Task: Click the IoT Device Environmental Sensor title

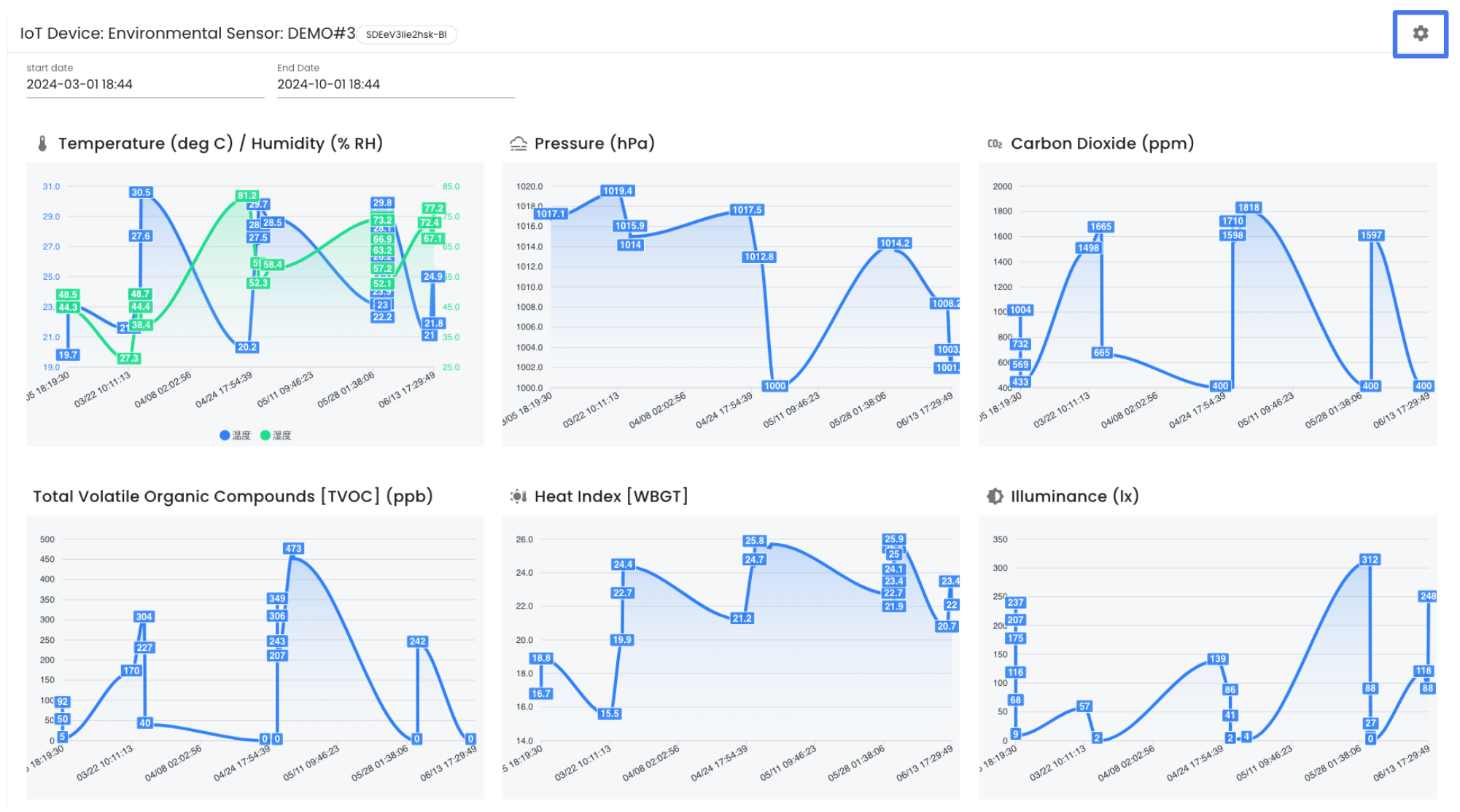Action: click(187, 34)
